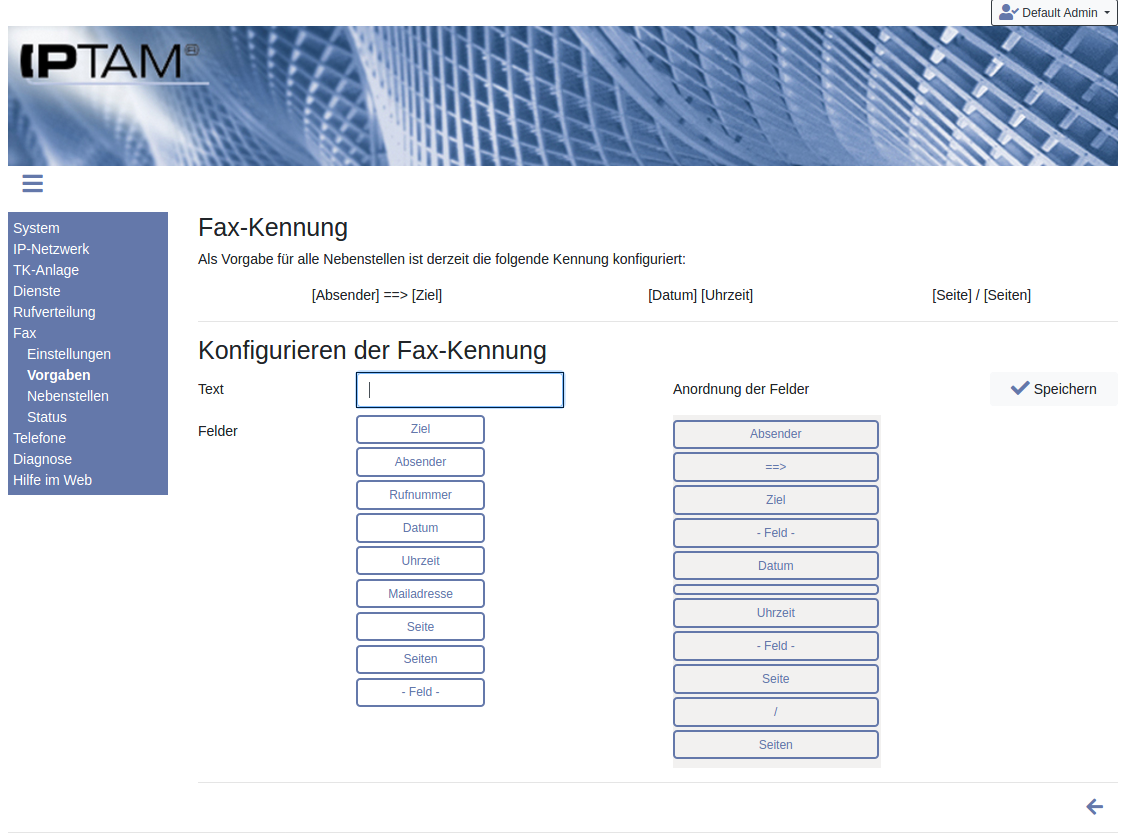The width and height of the screenshot is (1134, 833).
Task: Open the hamburger navigation menu
Action: (x=32, y=183)
